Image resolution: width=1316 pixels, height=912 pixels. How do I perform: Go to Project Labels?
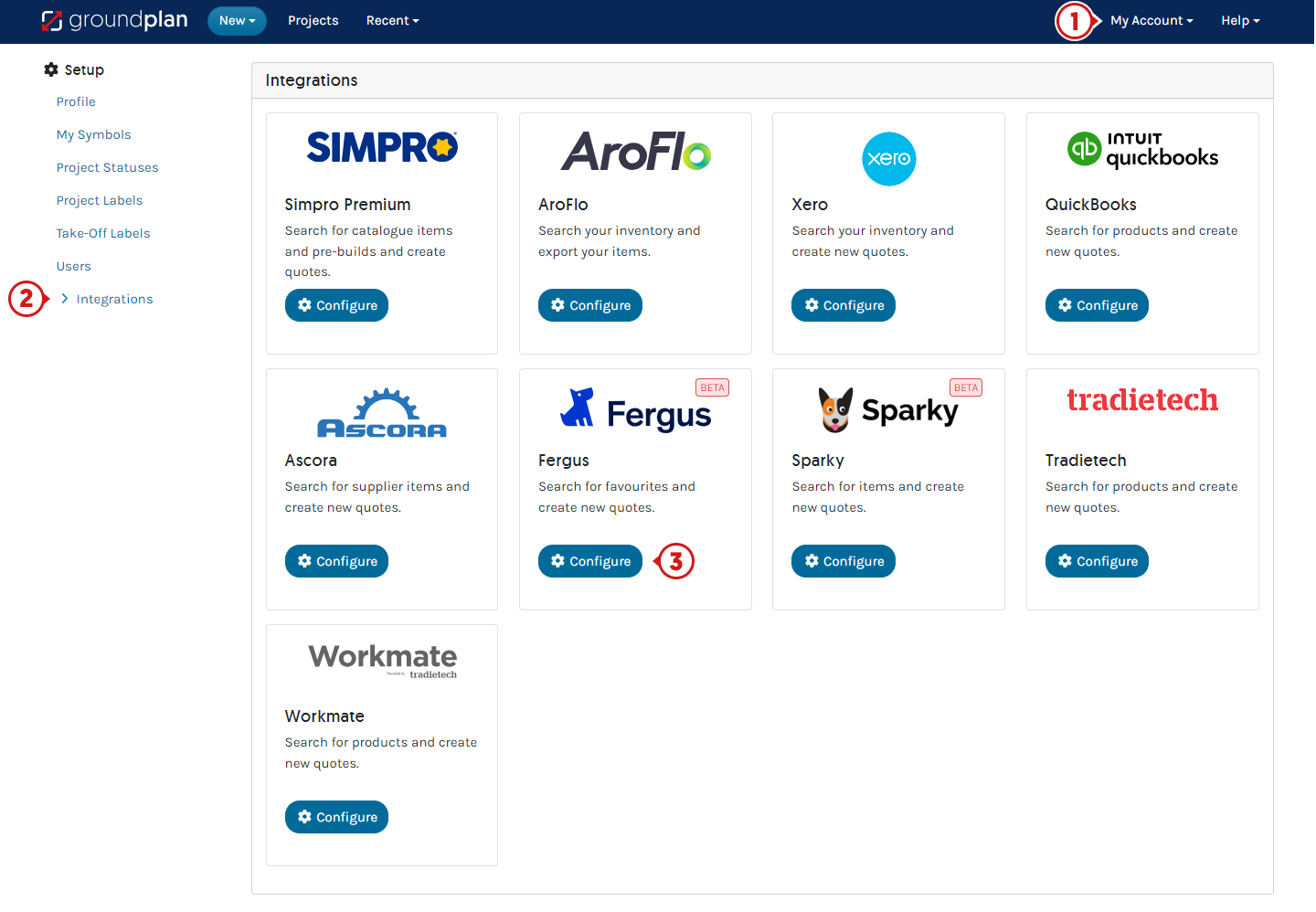[99, 200]
